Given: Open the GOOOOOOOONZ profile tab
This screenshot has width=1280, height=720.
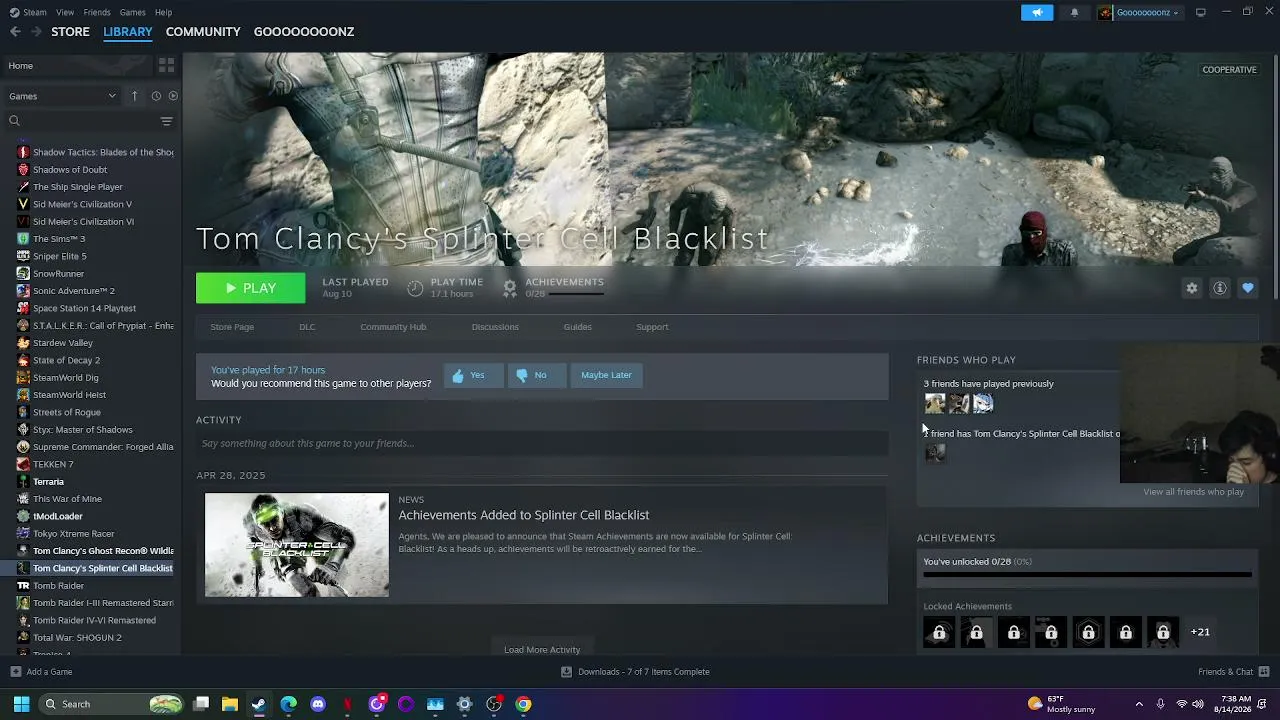Looking at the screenshot, I should click(304, 32).
